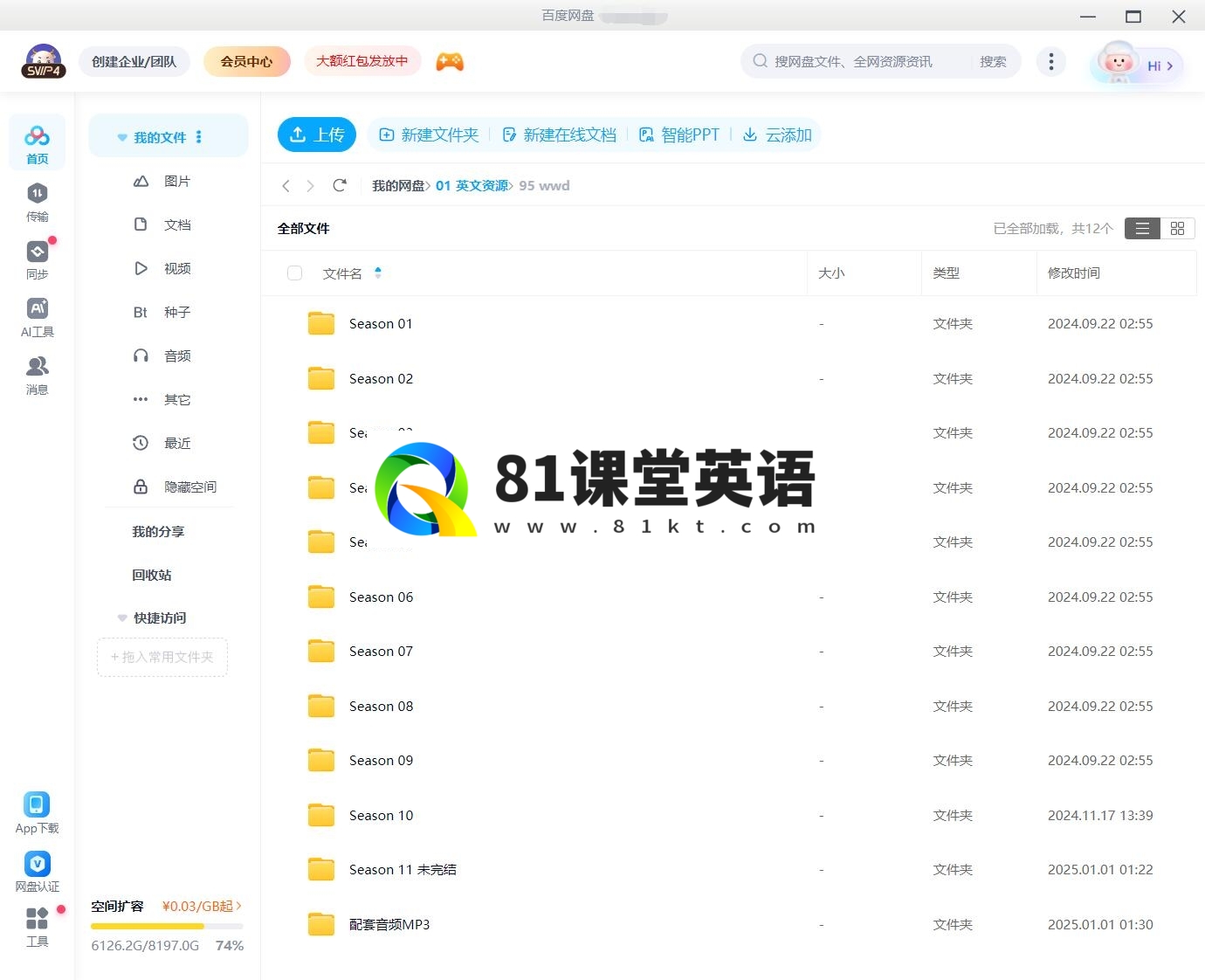
Task: Sort files by 文件名 arrow
Action: tap(378, 273)
